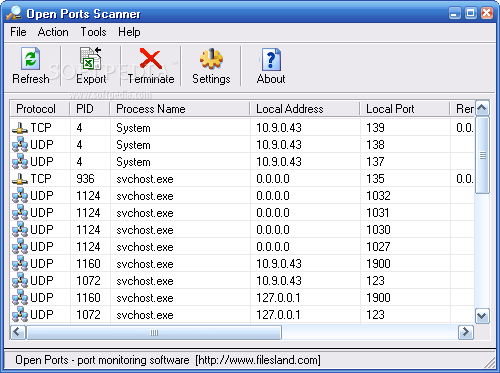Open the Help menu
The height and width of the screenshot is (373, 500).
129,32
